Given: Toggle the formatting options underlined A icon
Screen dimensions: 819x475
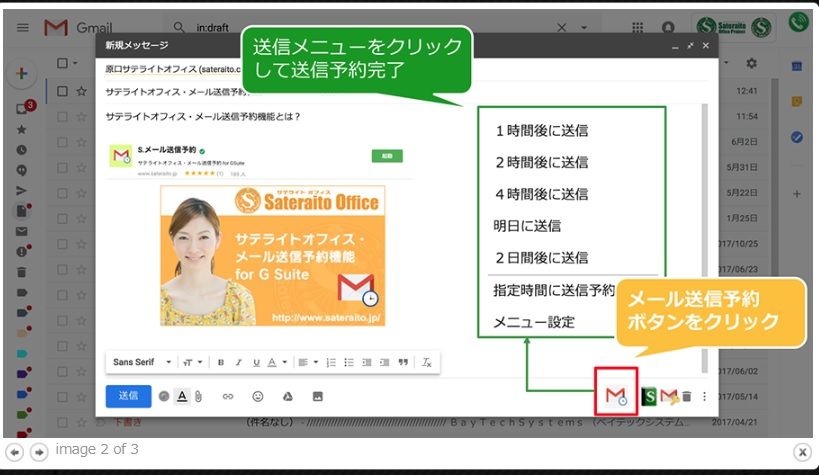Looking at the screenshot, I should coord(182,397).
